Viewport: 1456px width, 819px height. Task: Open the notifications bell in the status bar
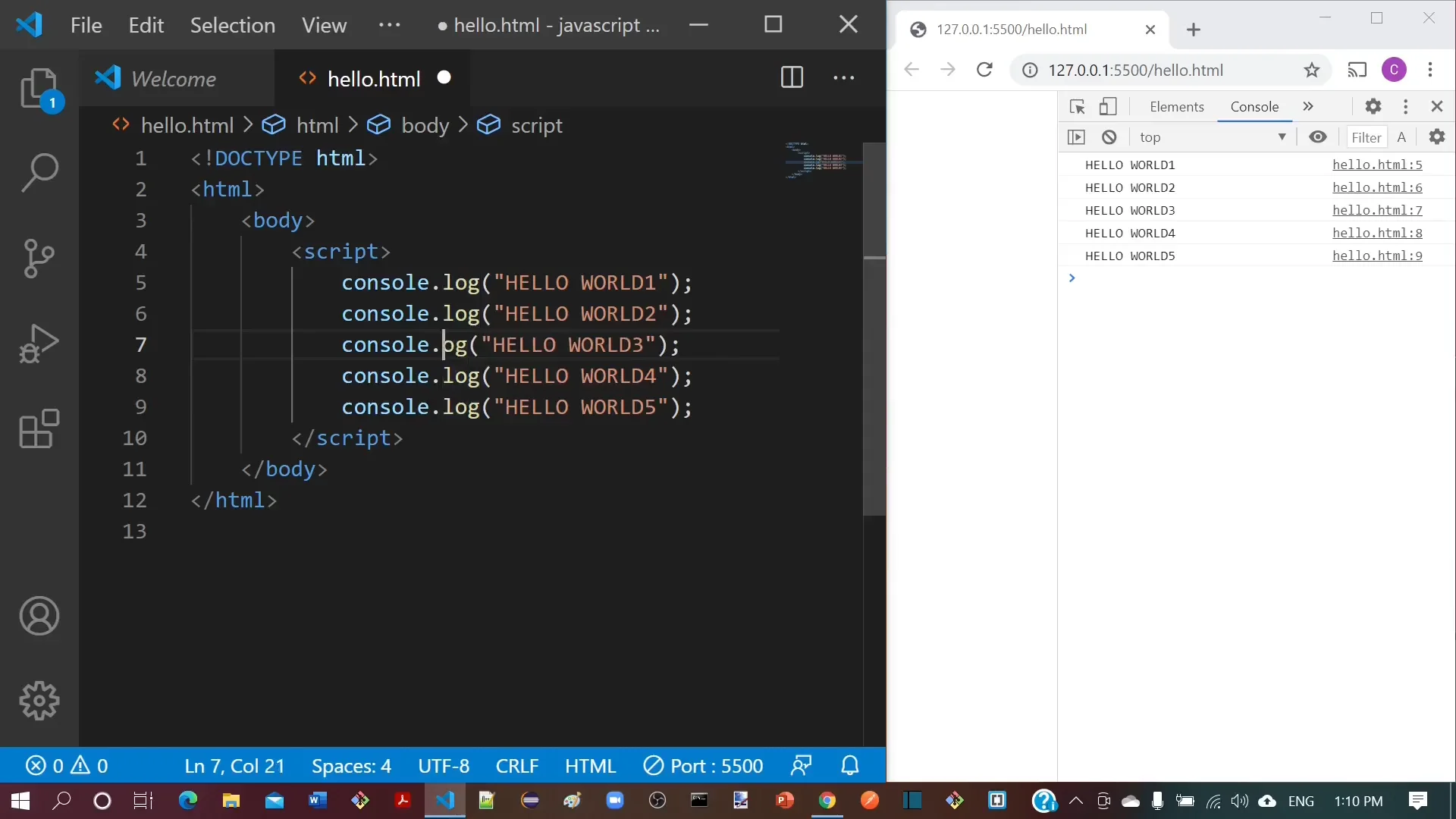(x=850, y=765)
